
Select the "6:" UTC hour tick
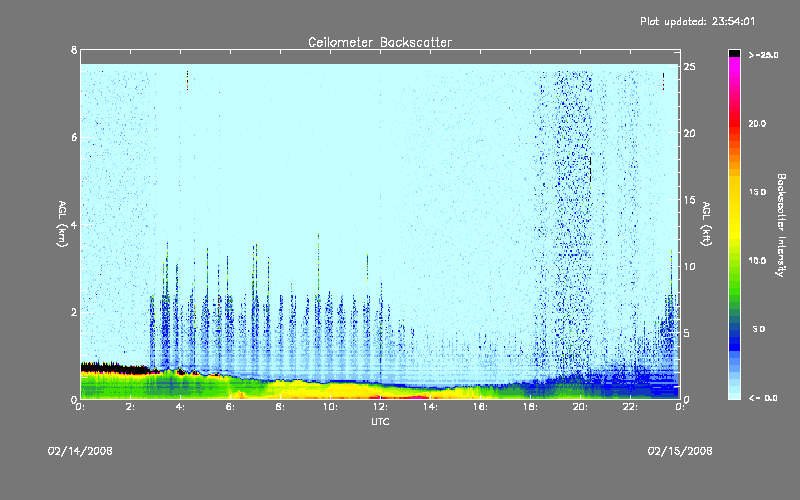coord(231,407)
